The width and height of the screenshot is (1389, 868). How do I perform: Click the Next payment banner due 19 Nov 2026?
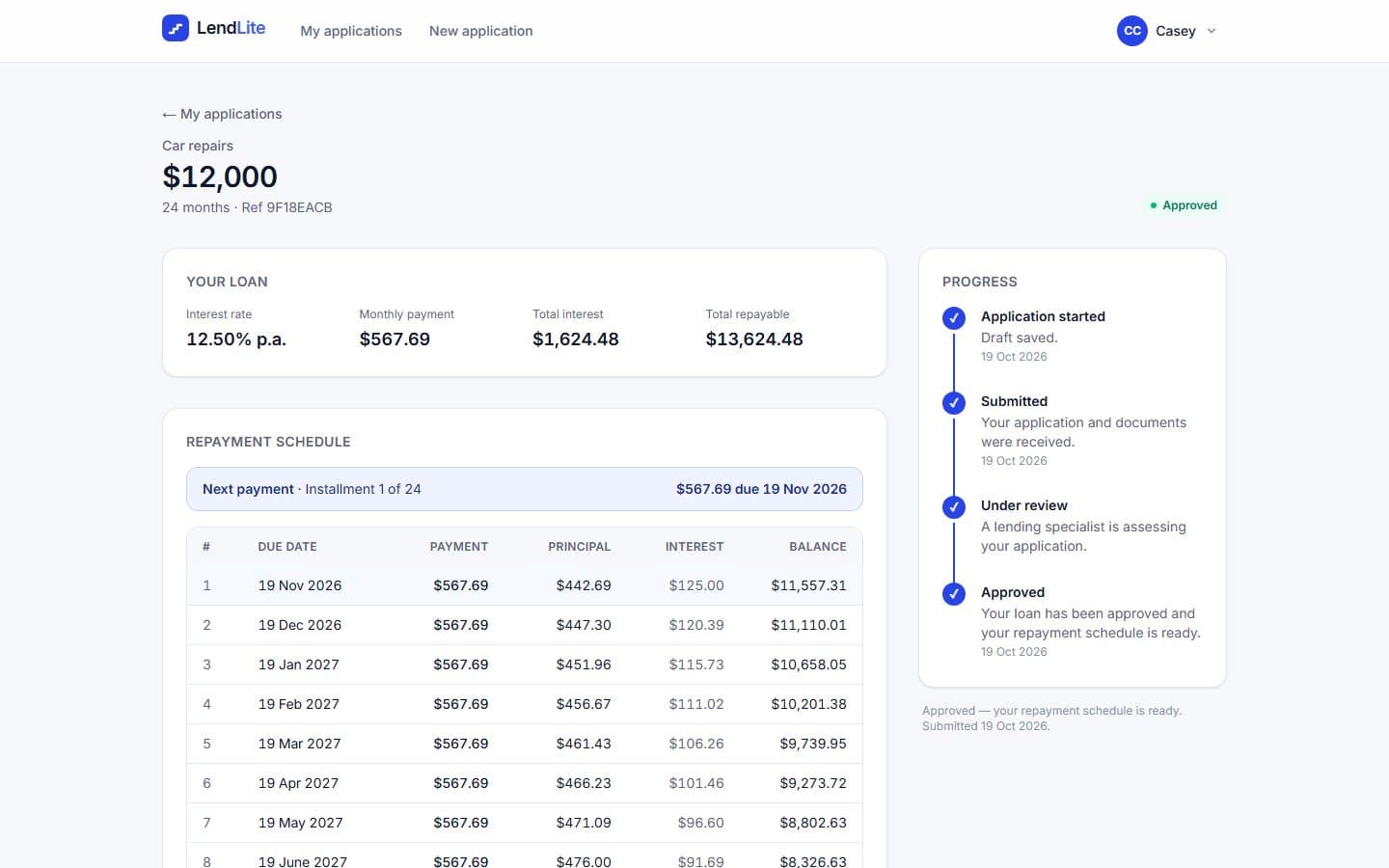tap(525, 489)
